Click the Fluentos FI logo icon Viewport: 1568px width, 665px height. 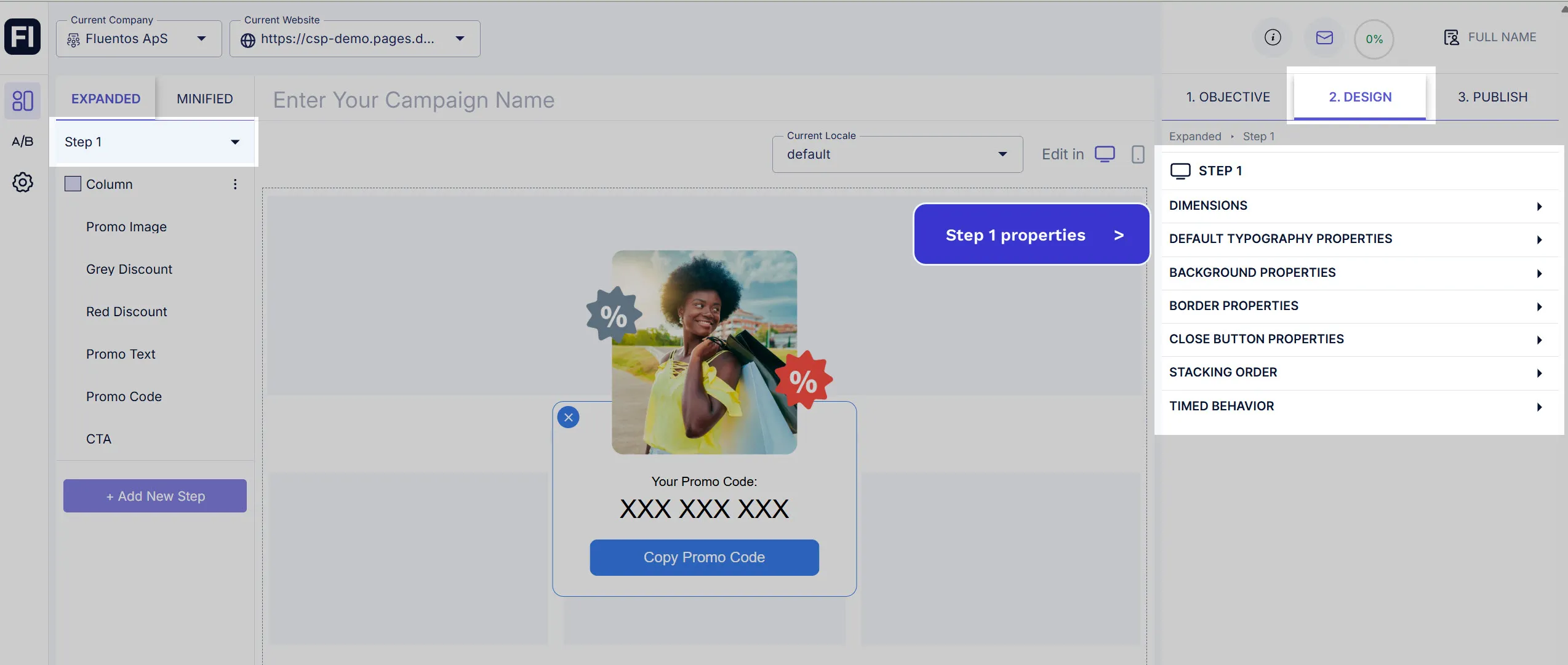[23, 36]
